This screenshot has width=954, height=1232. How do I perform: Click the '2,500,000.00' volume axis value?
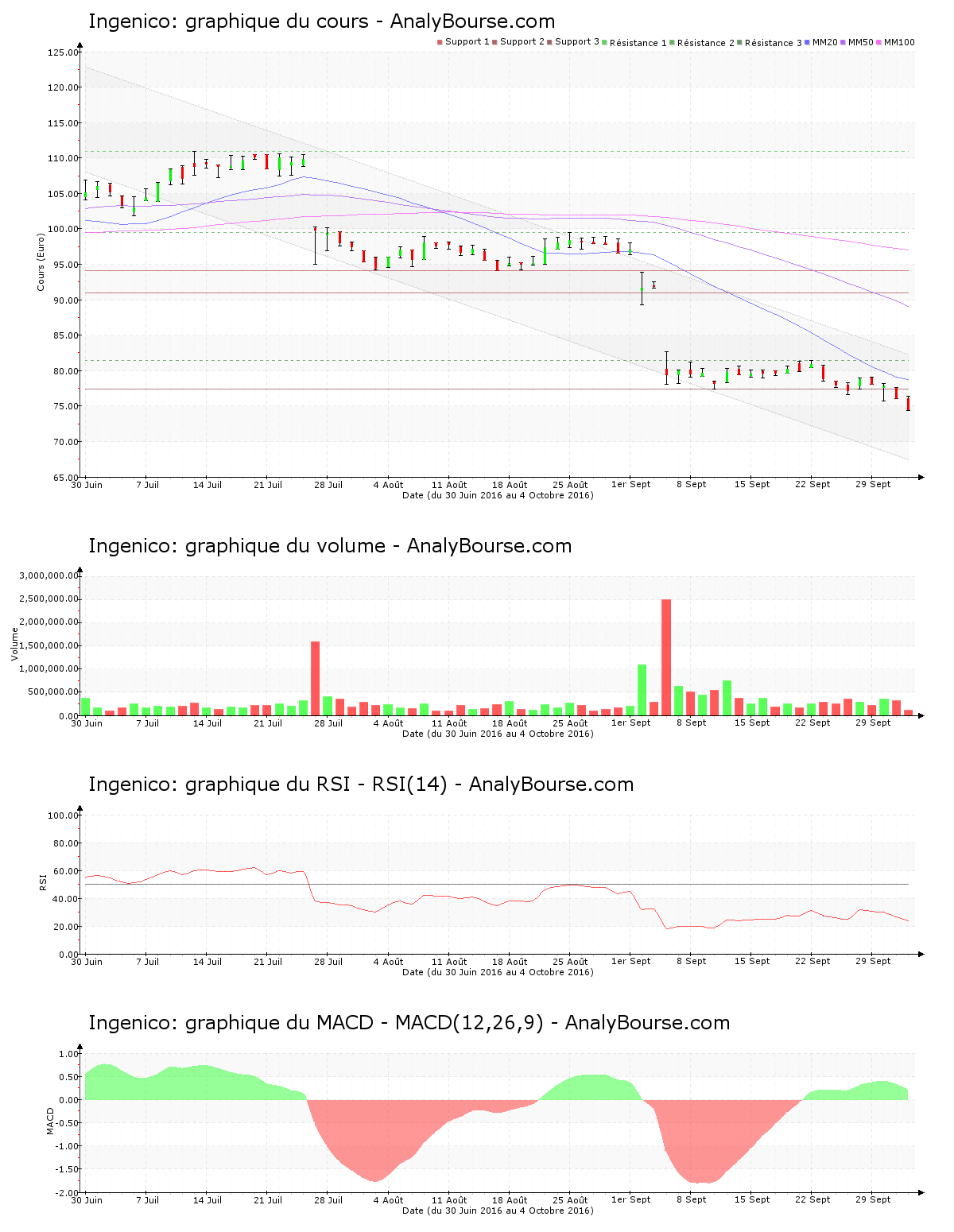(50, 599)
